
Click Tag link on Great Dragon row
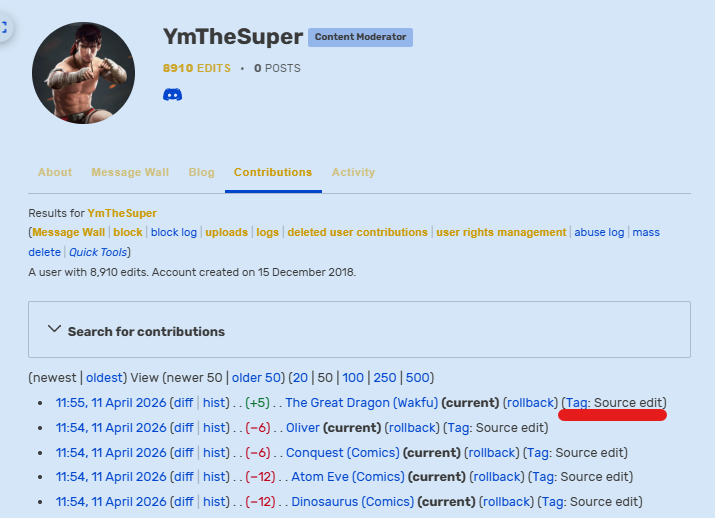(577, 403)
